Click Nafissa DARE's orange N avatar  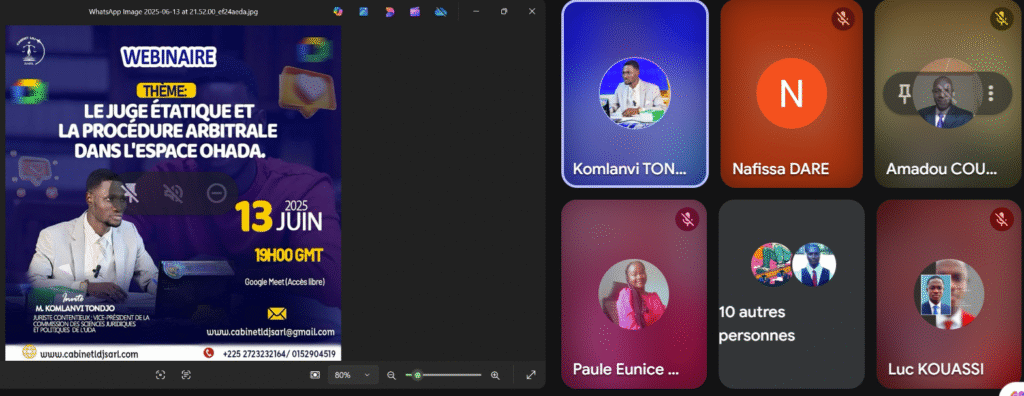click(791, 93)
